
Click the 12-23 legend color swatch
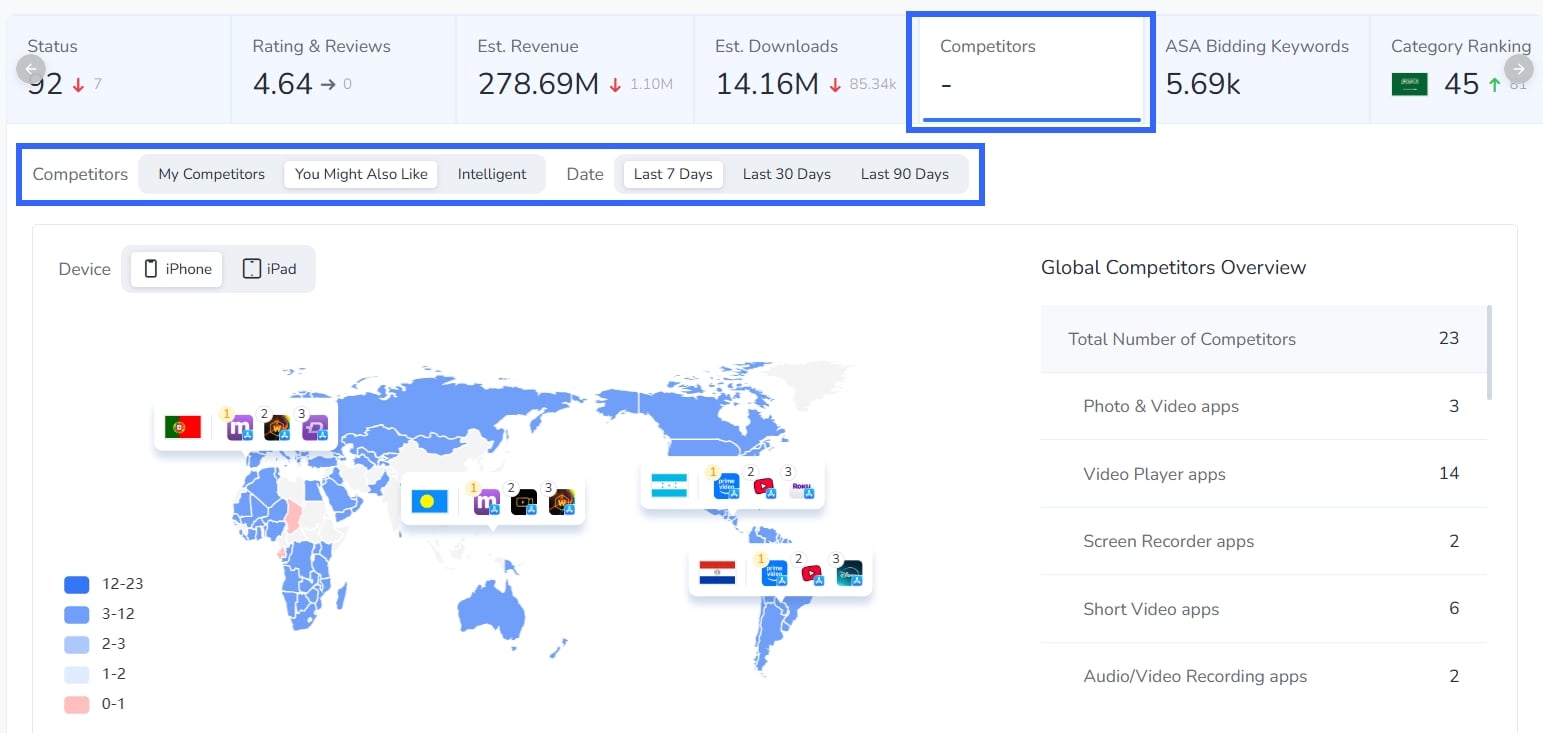pyautogui.click(x=77, y=584)
